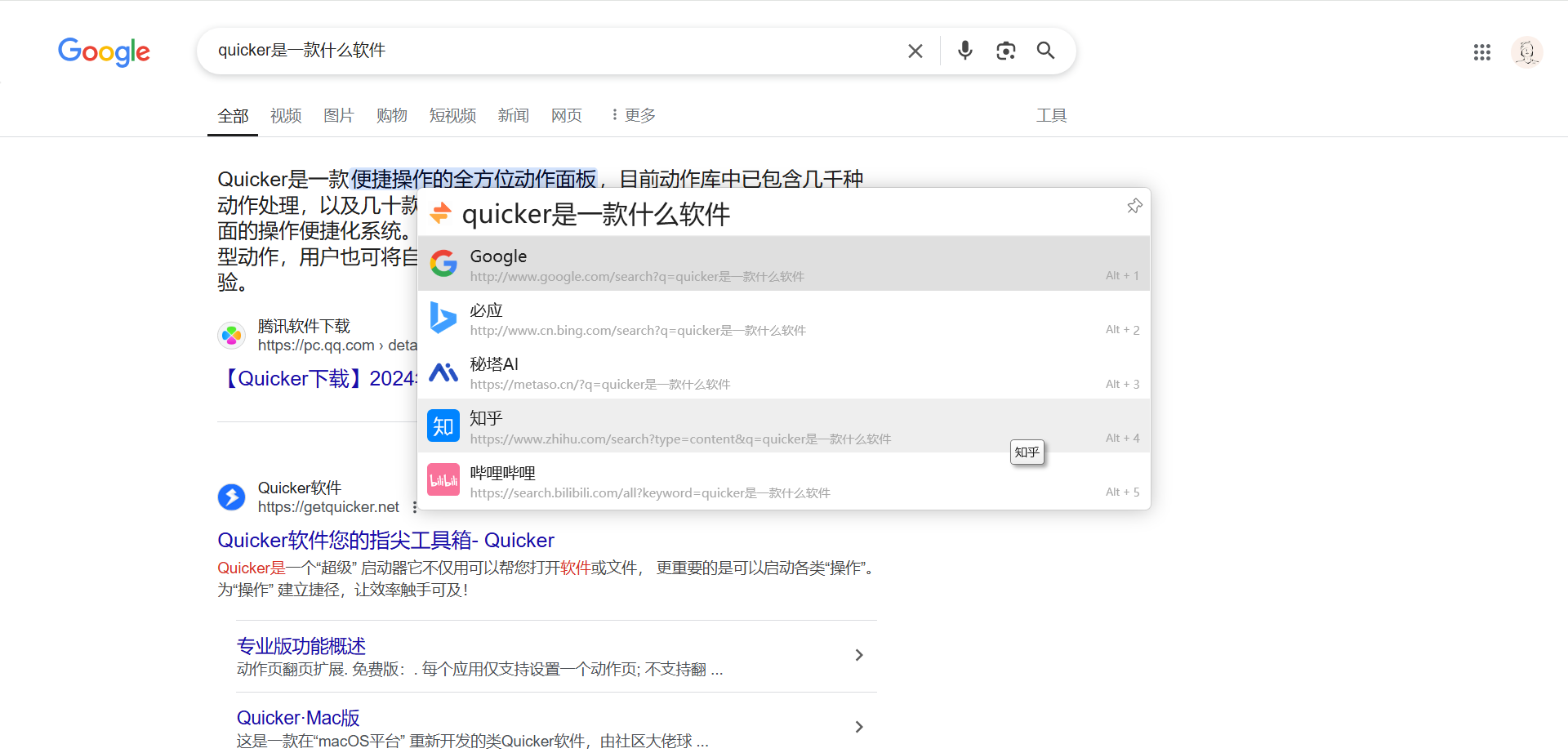Open the 【Quicker下载】2024 result link
The image size is (1568, 753).
point(318,379)
